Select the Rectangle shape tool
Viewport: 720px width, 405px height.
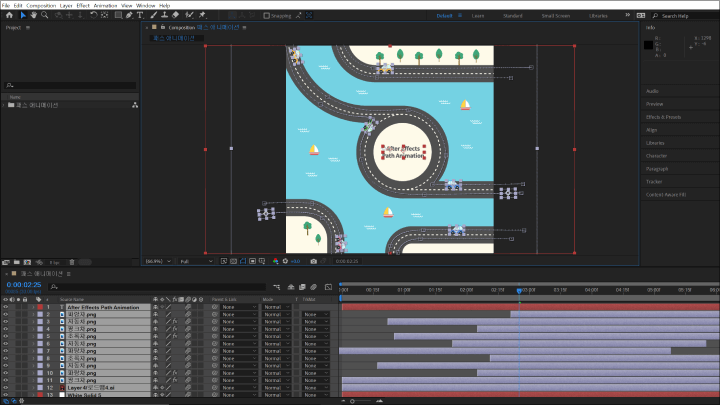118,15
